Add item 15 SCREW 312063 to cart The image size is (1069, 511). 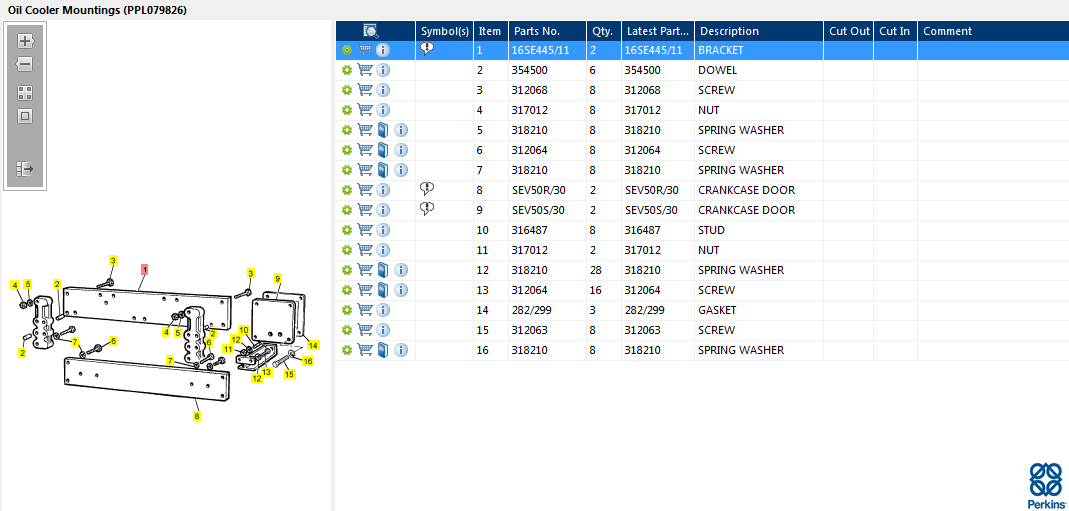(x=365, y=330)
